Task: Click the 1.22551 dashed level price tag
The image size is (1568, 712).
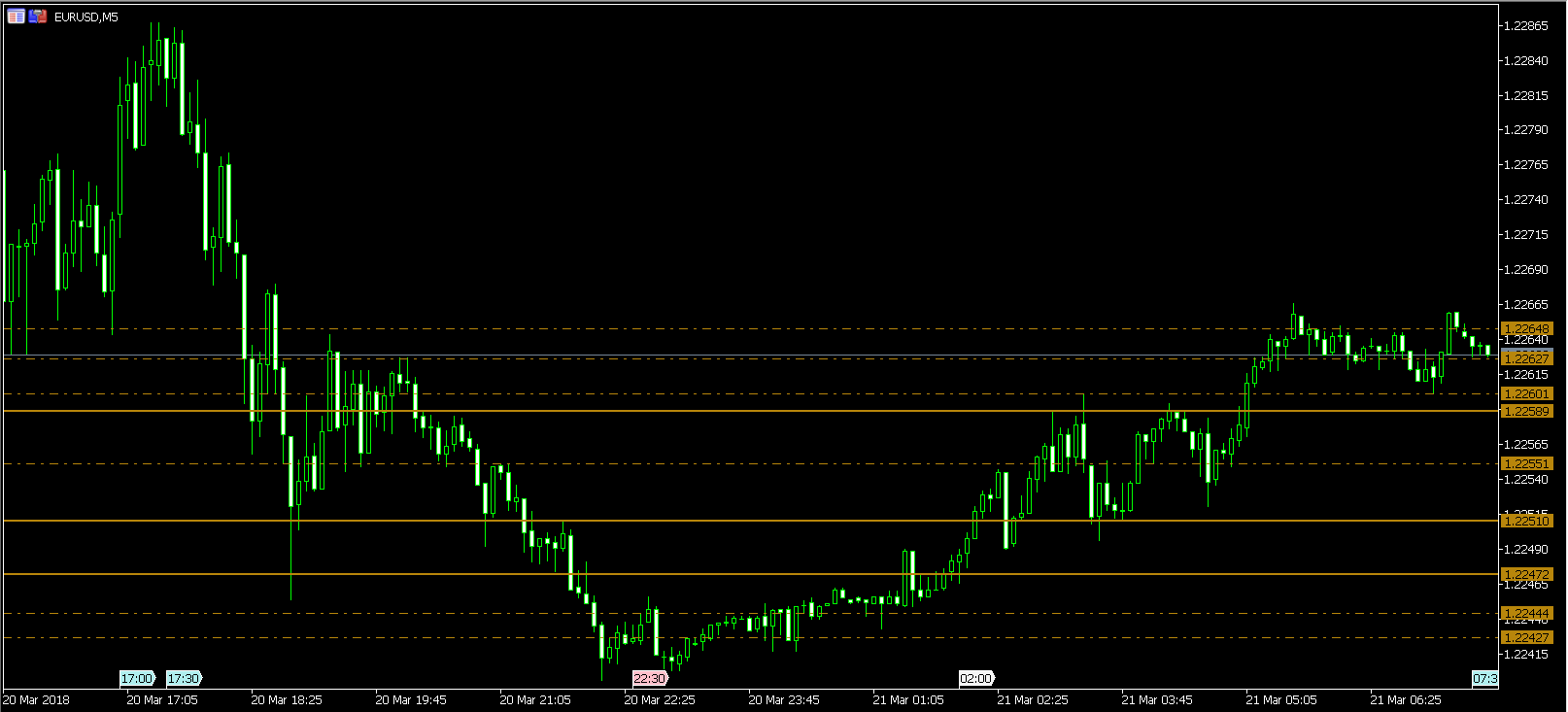Action: point(1526,463)
